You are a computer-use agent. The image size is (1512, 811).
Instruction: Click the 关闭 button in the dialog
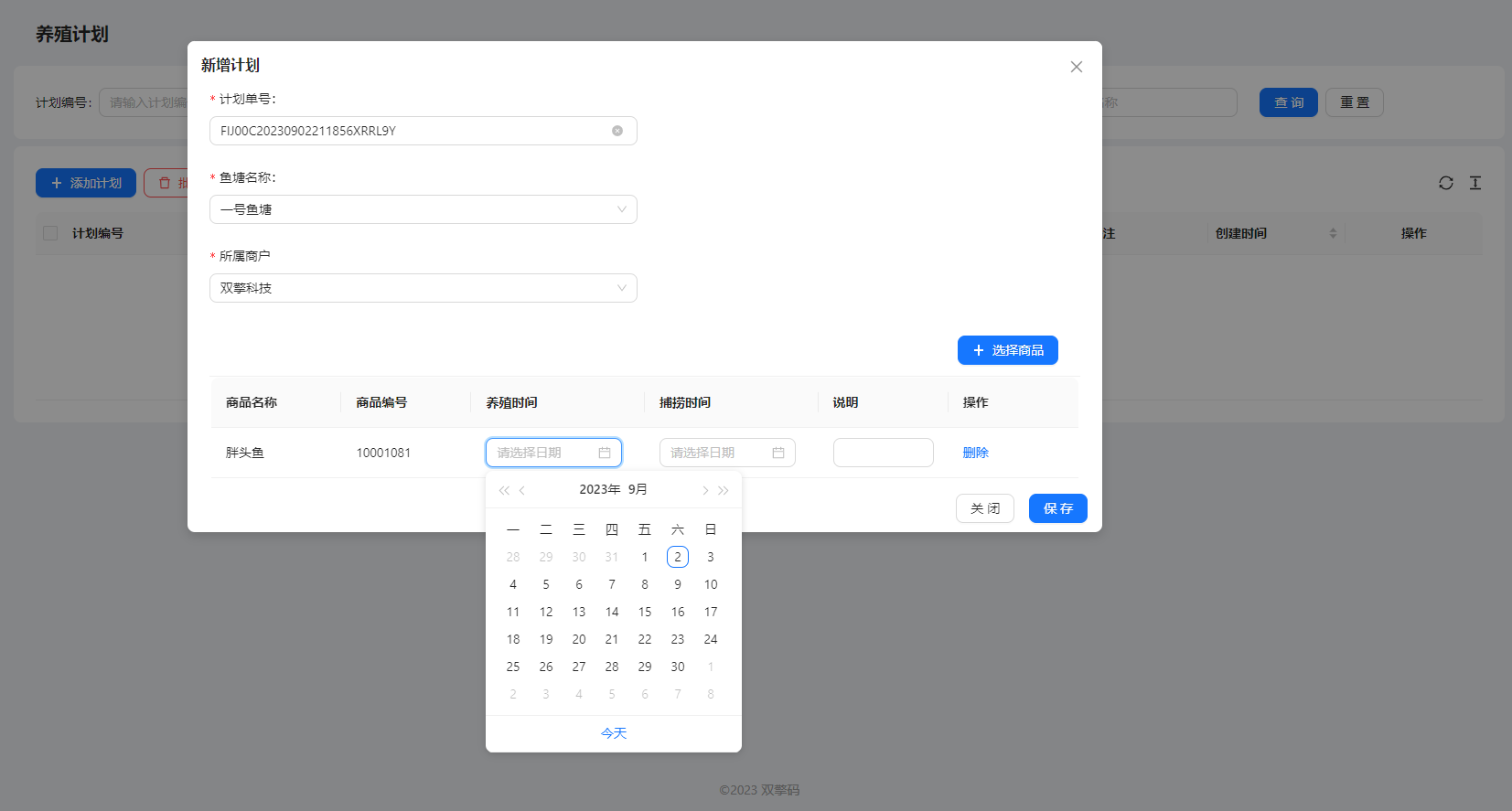pyautogui.click(x=985, y=508)
